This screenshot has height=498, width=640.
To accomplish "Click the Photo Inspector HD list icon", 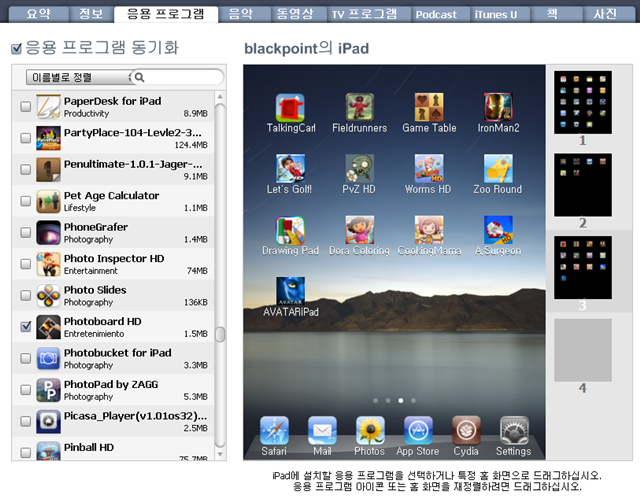I will [48, 264].
